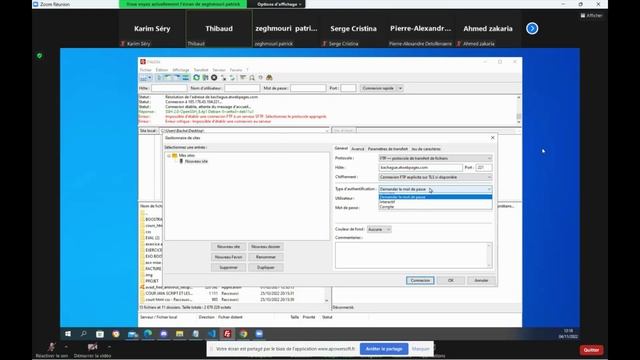Click the Renommer button
Viewport: 640px width, 360px height.
[266, 257]
